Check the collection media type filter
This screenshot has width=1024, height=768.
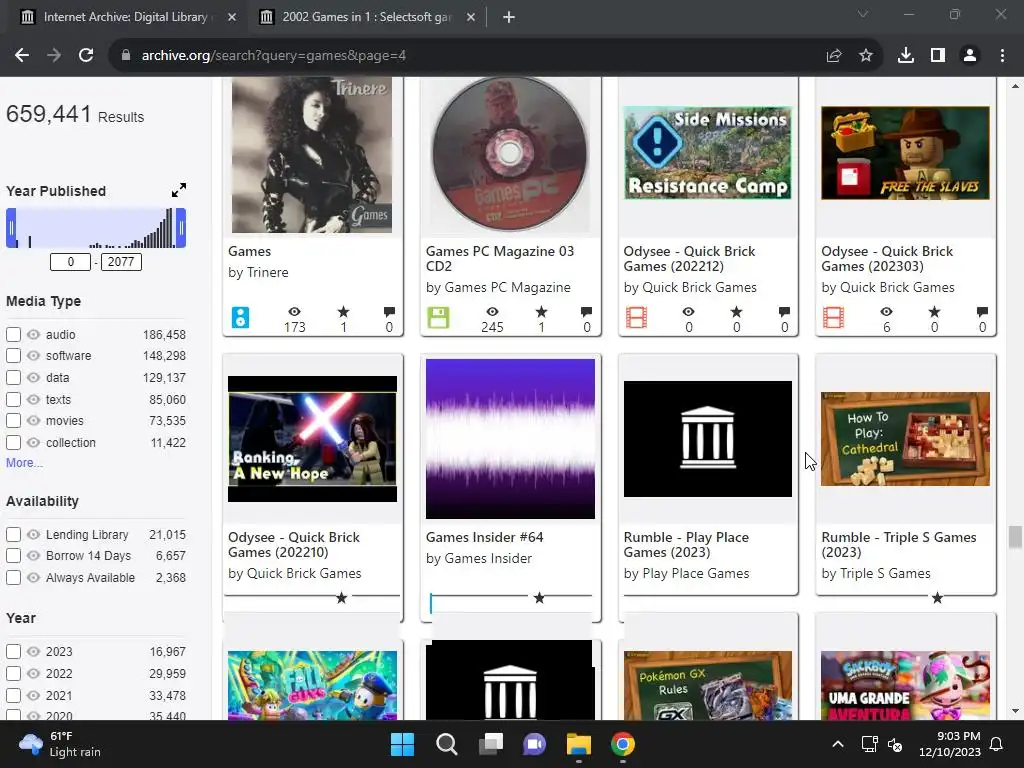pyautogui.click(x=13, y=442)
